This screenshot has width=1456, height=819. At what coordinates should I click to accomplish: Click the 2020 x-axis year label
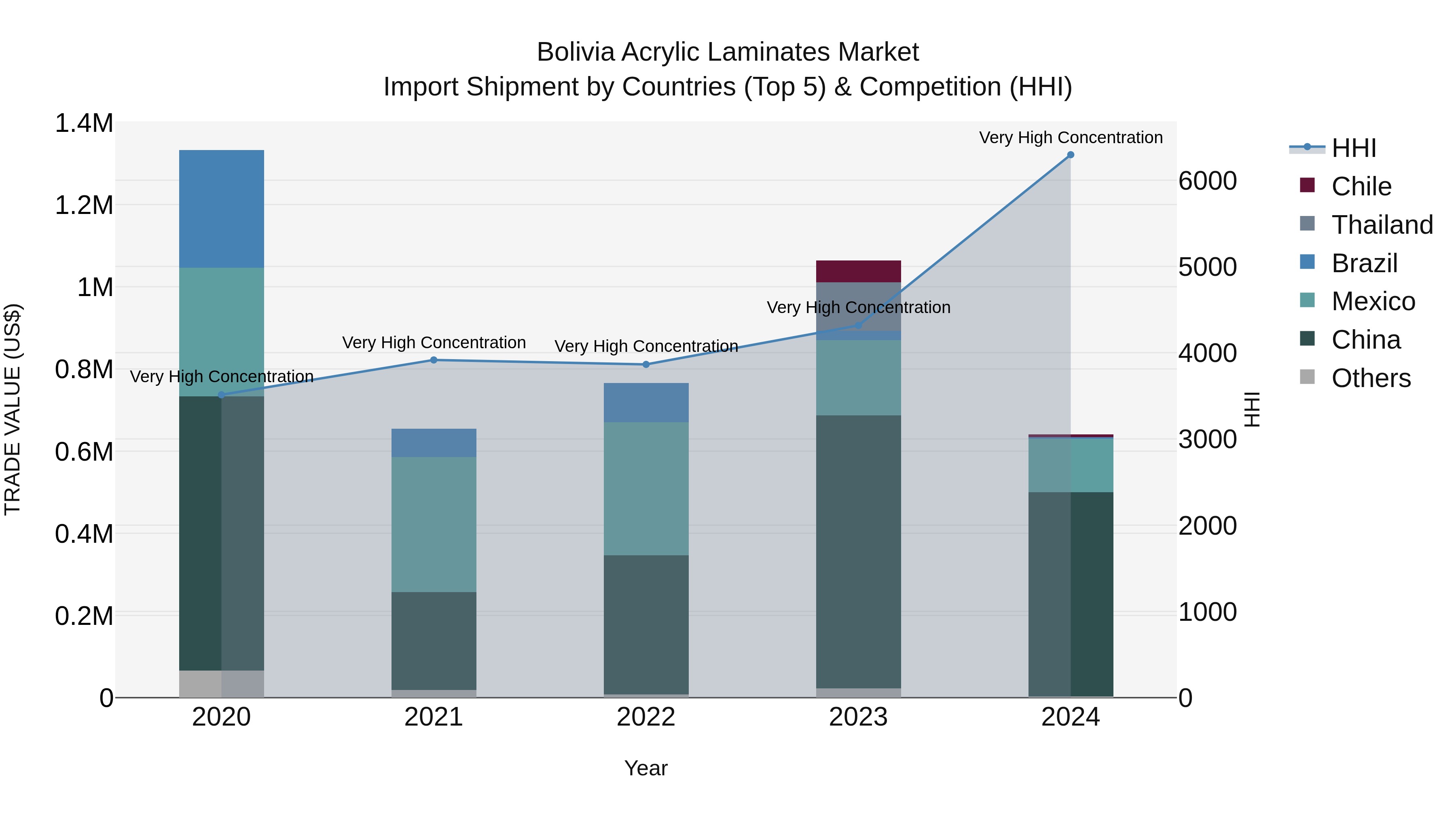coord(222,717)
